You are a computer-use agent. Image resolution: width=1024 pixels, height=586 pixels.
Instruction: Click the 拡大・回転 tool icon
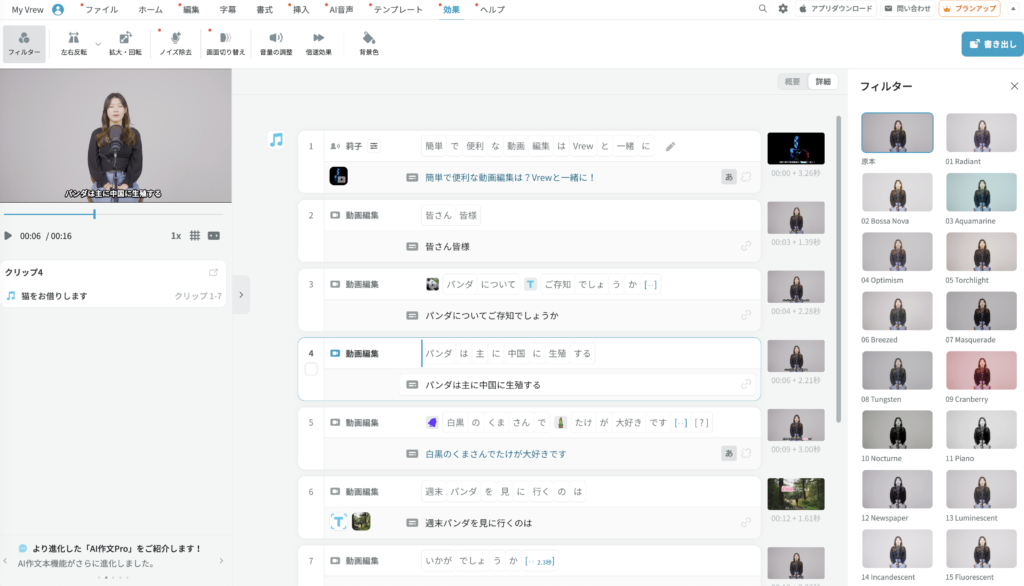click(125, 43)
